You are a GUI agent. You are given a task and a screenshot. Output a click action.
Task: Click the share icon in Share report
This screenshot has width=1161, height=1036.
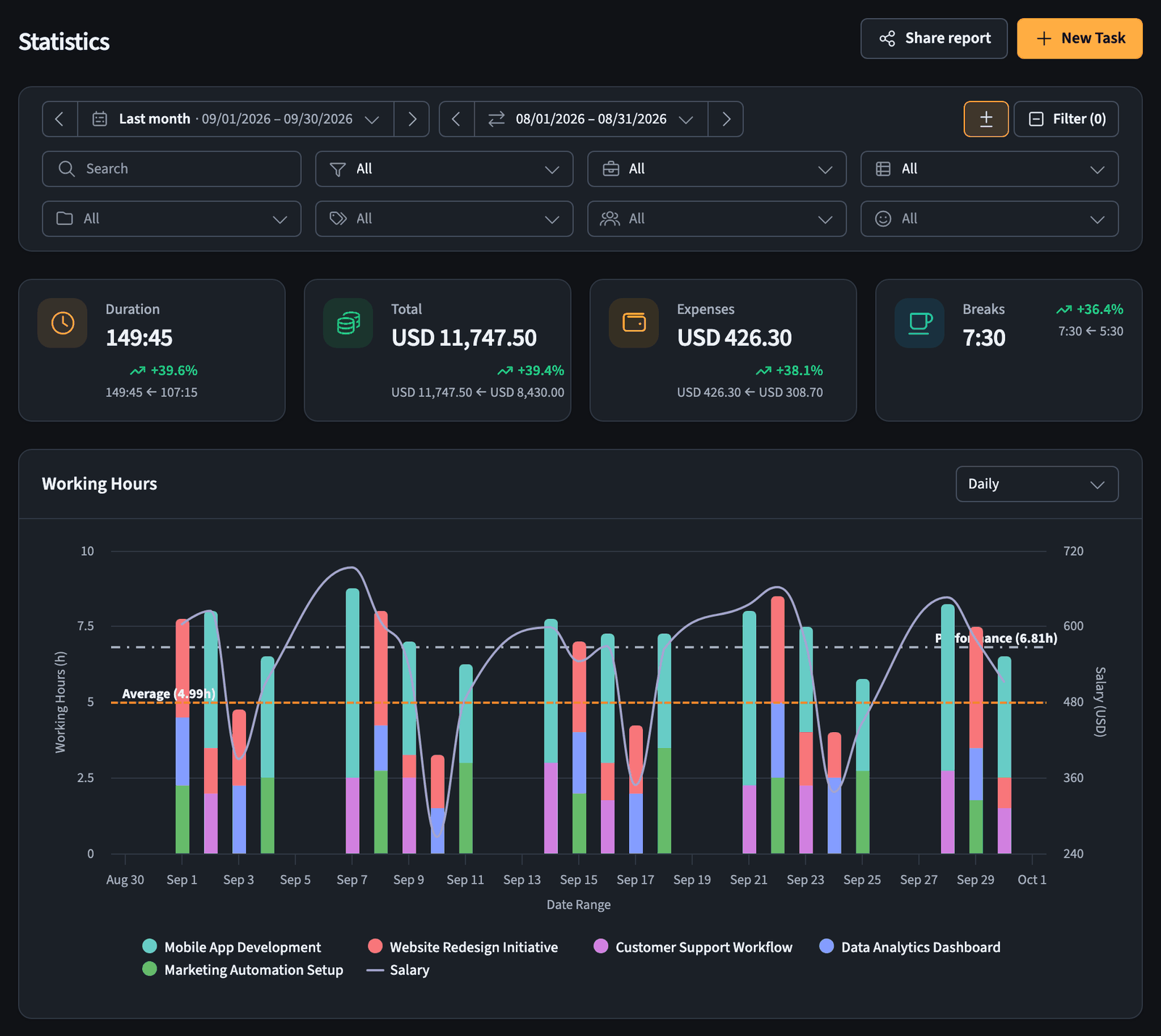887,38
